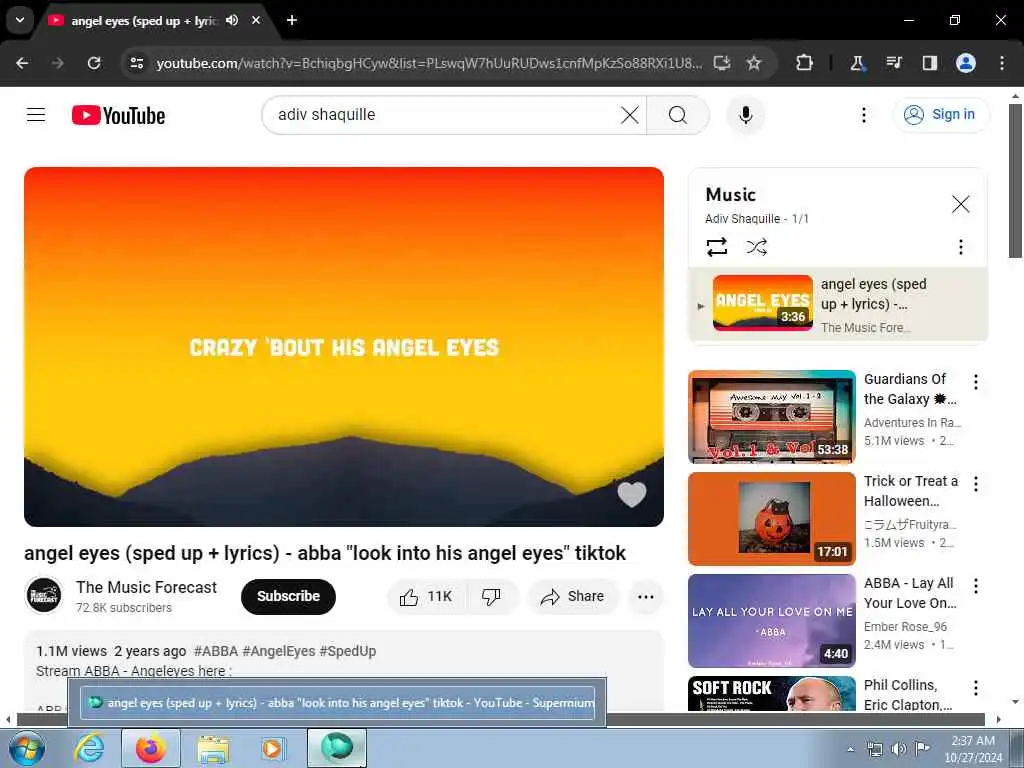Viewport: 1024px width, 768px height.
Task: Bookmark this page with the star
Action: (754, 63)
